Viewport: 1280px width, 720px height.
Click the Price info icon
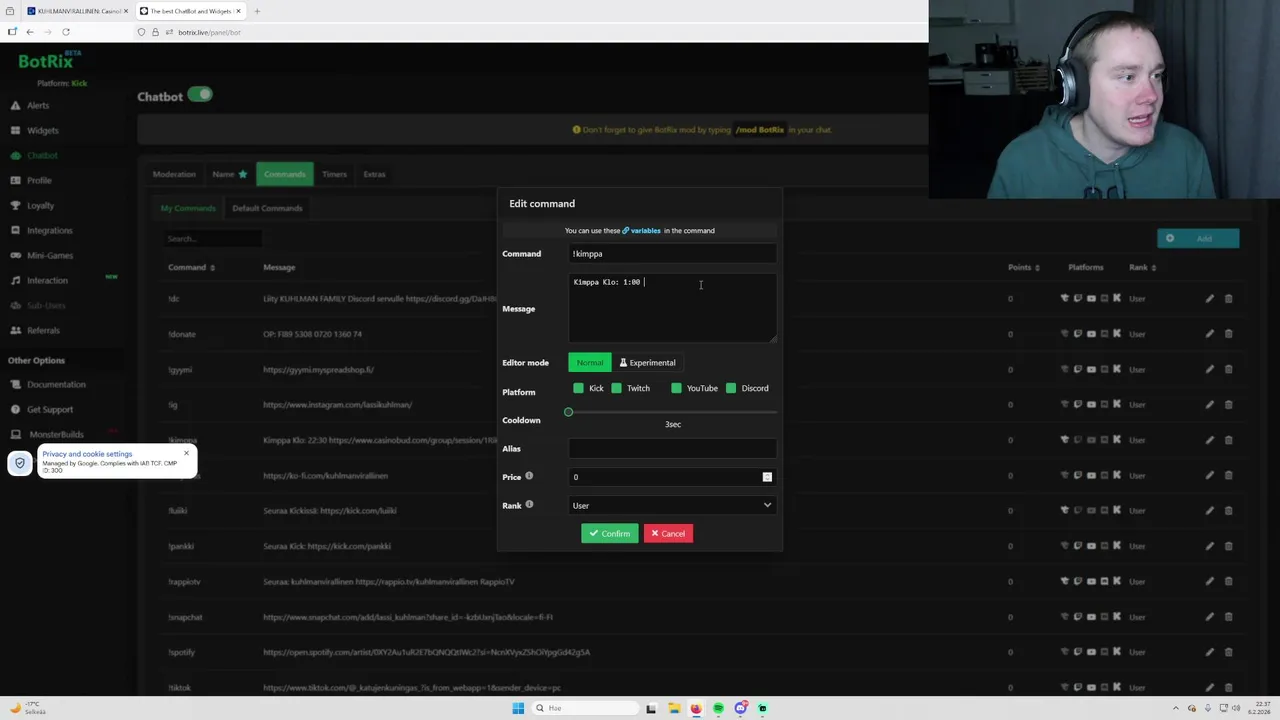tap(529, 476)
